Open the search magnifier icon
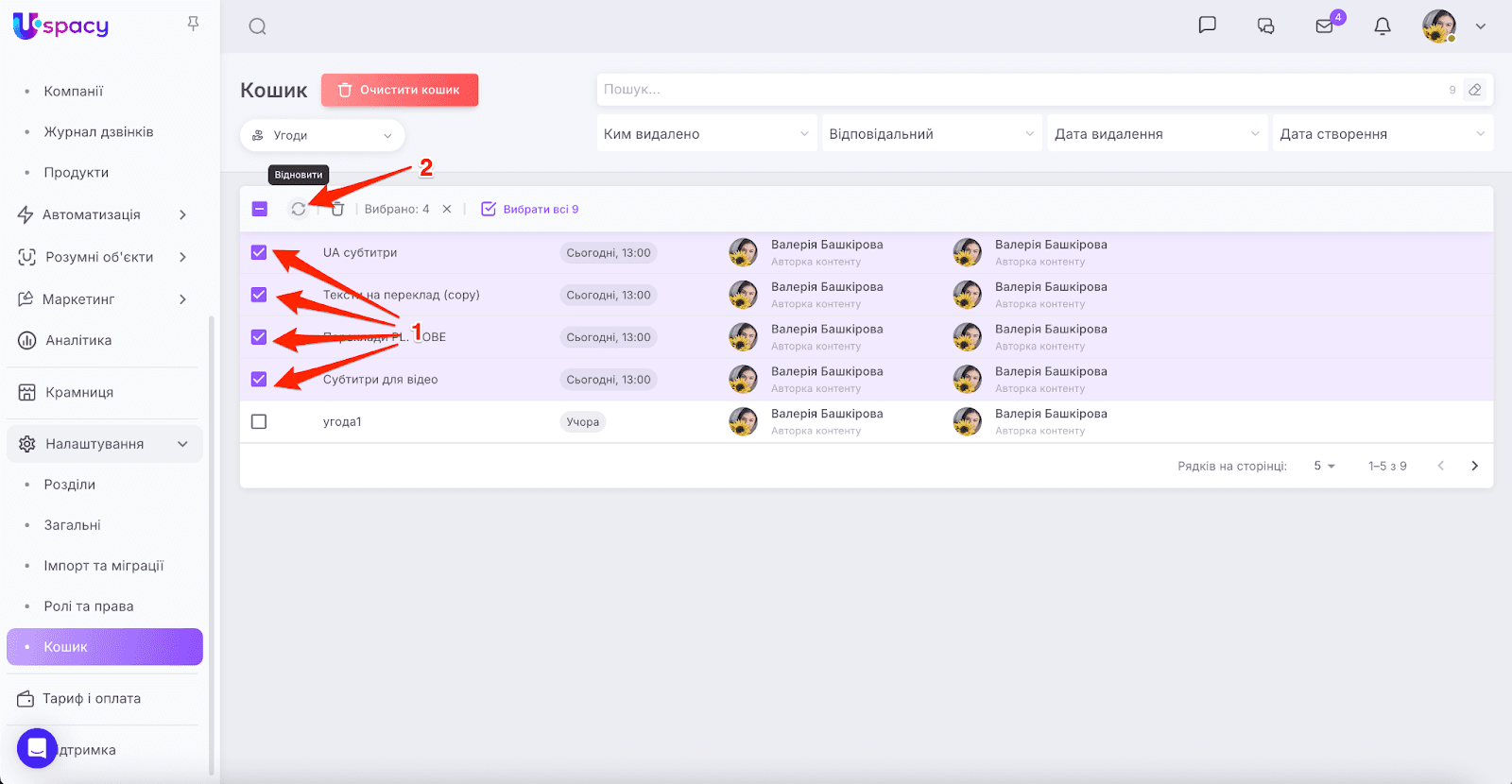 pyautogui.click(x=257, y=26)
